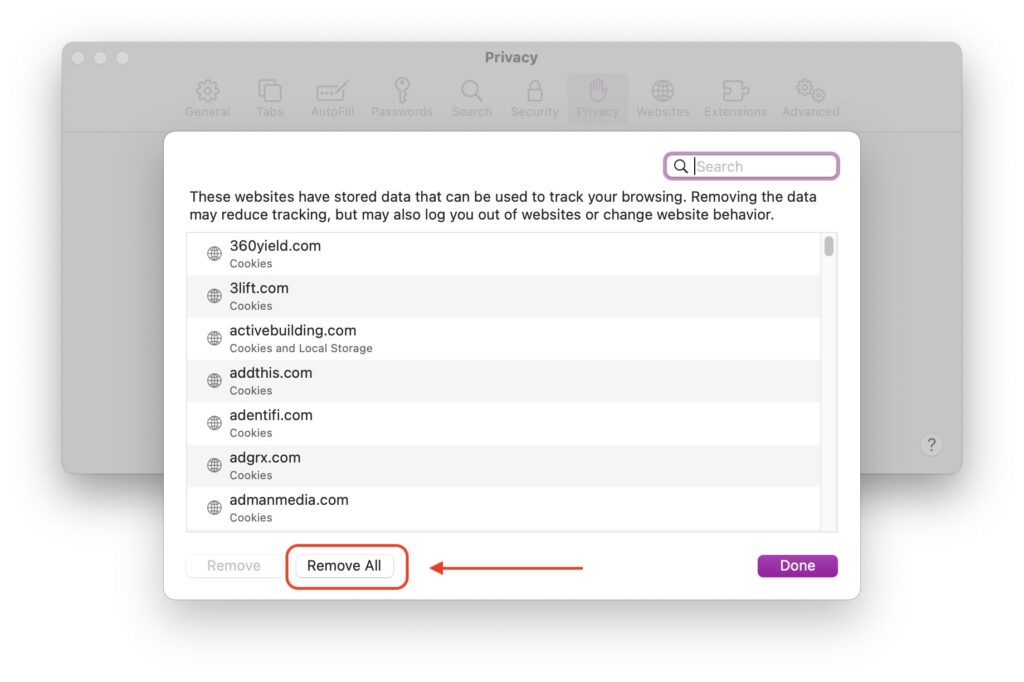The width and height of the screenshot is (1024, 682).
Task: Open the Advanced gears icon
Action: [810, 91]
